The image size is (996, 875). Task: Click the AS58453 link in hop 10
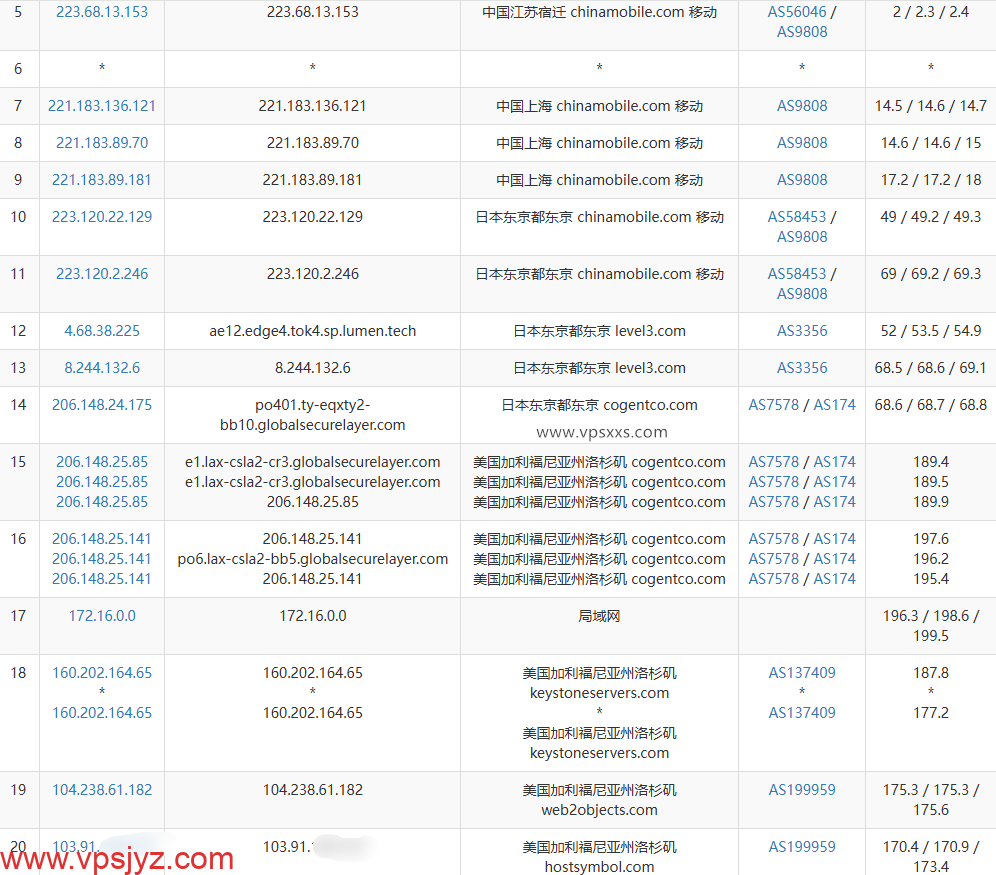pos(797,217)
